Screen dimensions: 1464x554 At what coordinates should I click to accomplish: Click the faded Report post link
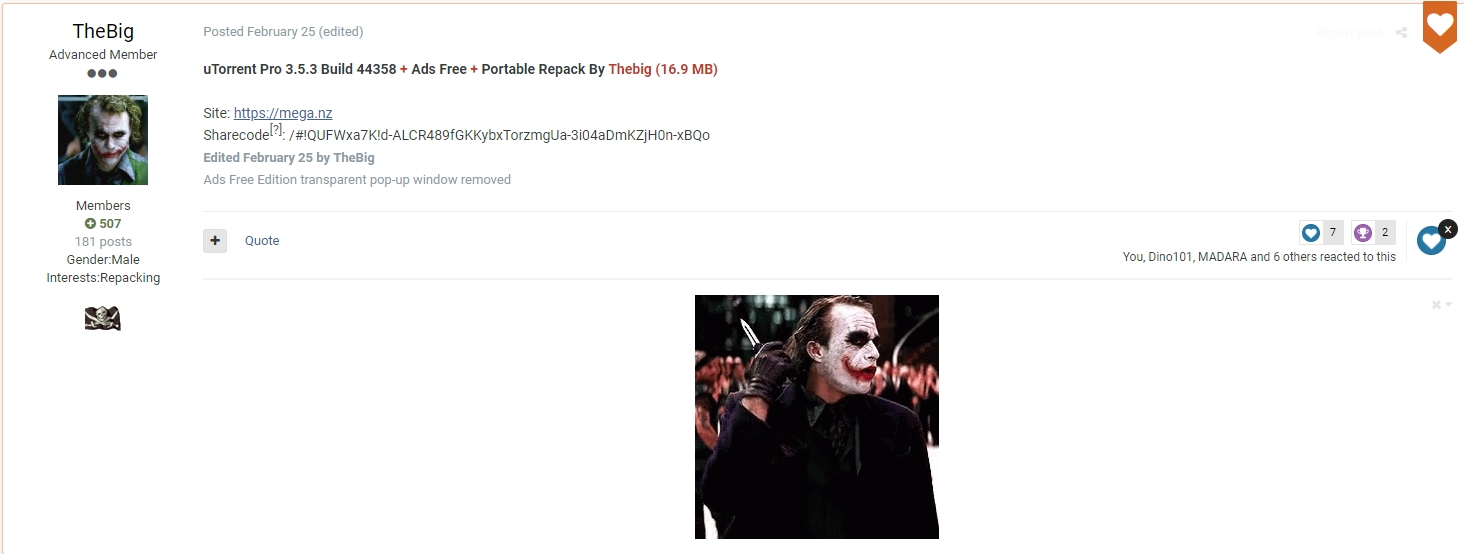point(1349,33)
